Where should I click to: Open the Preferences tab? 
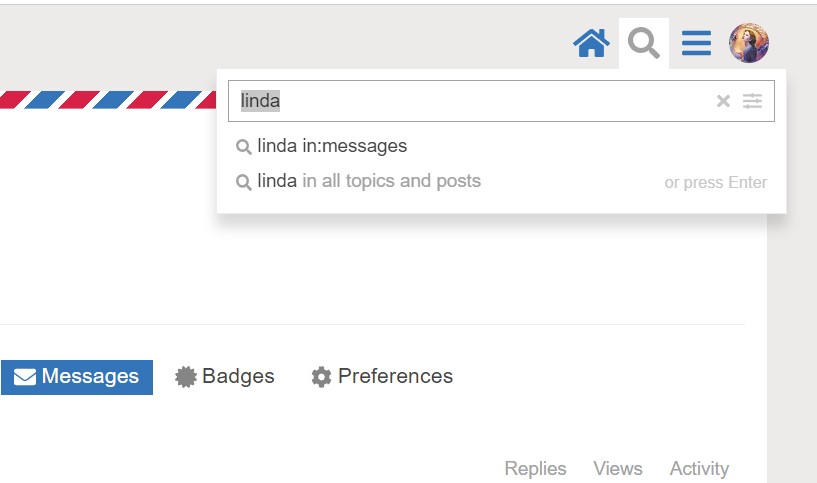click(382, 377)
